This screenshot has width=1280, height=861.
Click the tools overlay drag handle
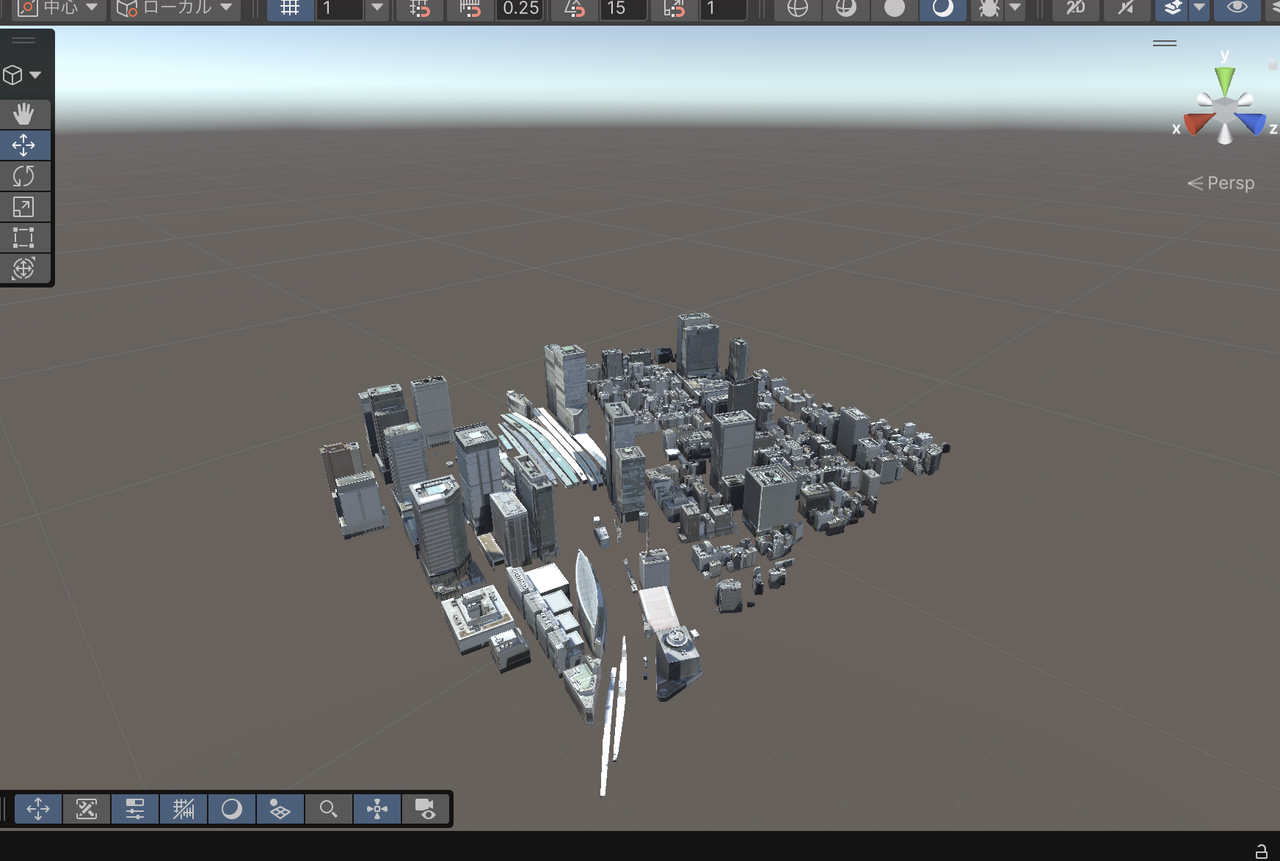(x=24, y=41)
